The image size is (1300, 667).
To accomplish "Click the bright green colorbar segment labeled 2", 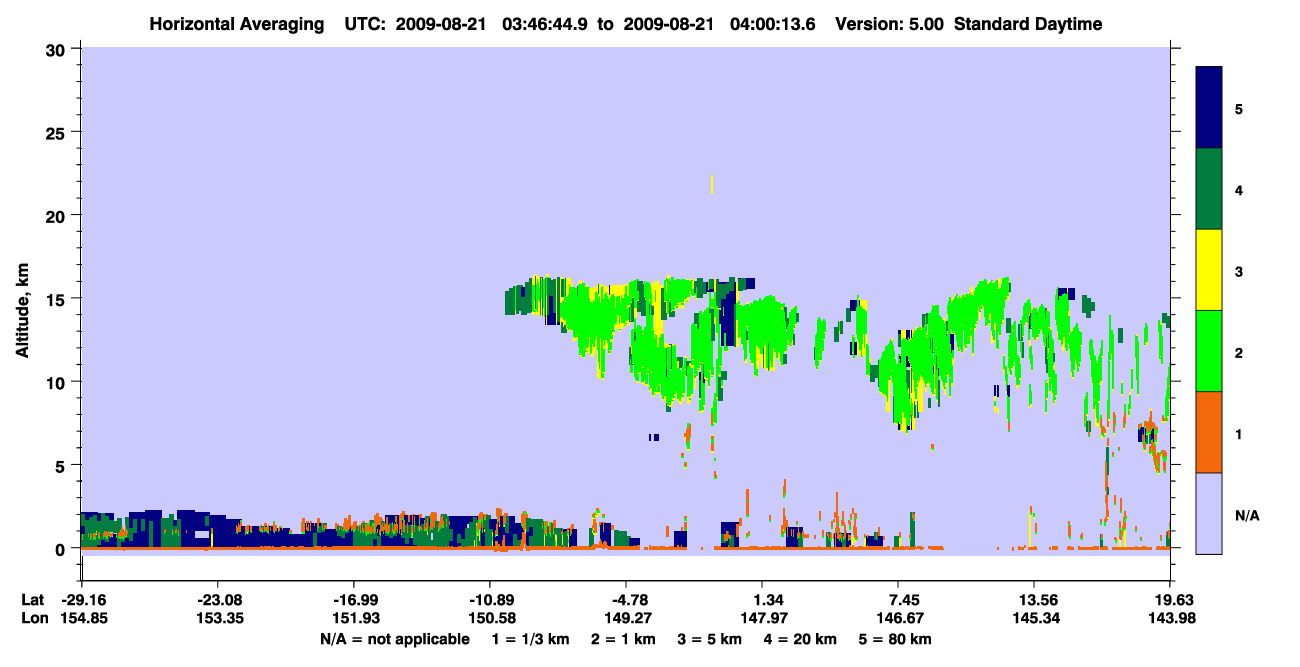I will pos(1209,351).
